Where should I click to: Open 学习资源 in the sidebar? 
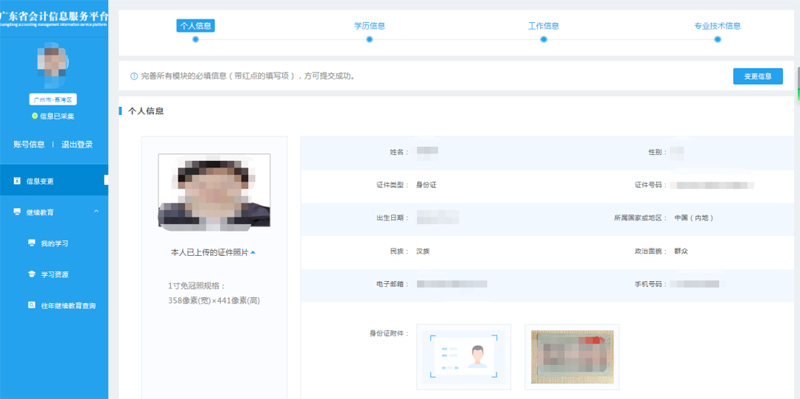click(x=55, y=275)
